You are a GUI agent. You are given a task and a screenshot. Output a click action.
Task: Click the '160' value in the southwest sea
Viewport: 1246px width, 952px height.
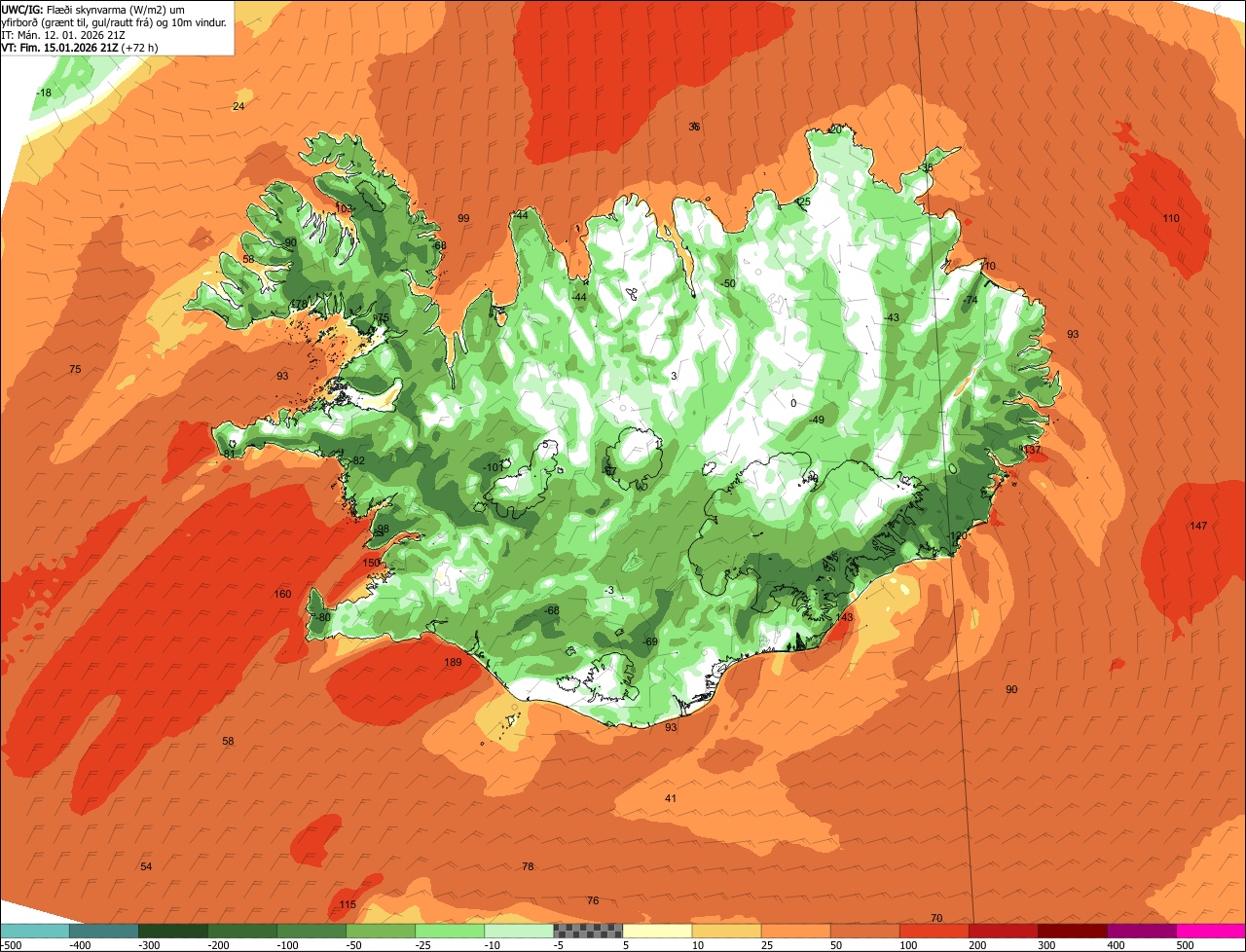(282, 594)
